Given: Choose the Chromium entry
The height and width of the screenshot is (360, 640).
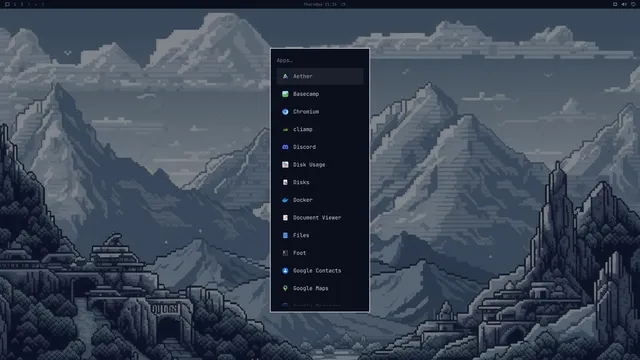Looking at the screenshot, I should click(320, 111).
